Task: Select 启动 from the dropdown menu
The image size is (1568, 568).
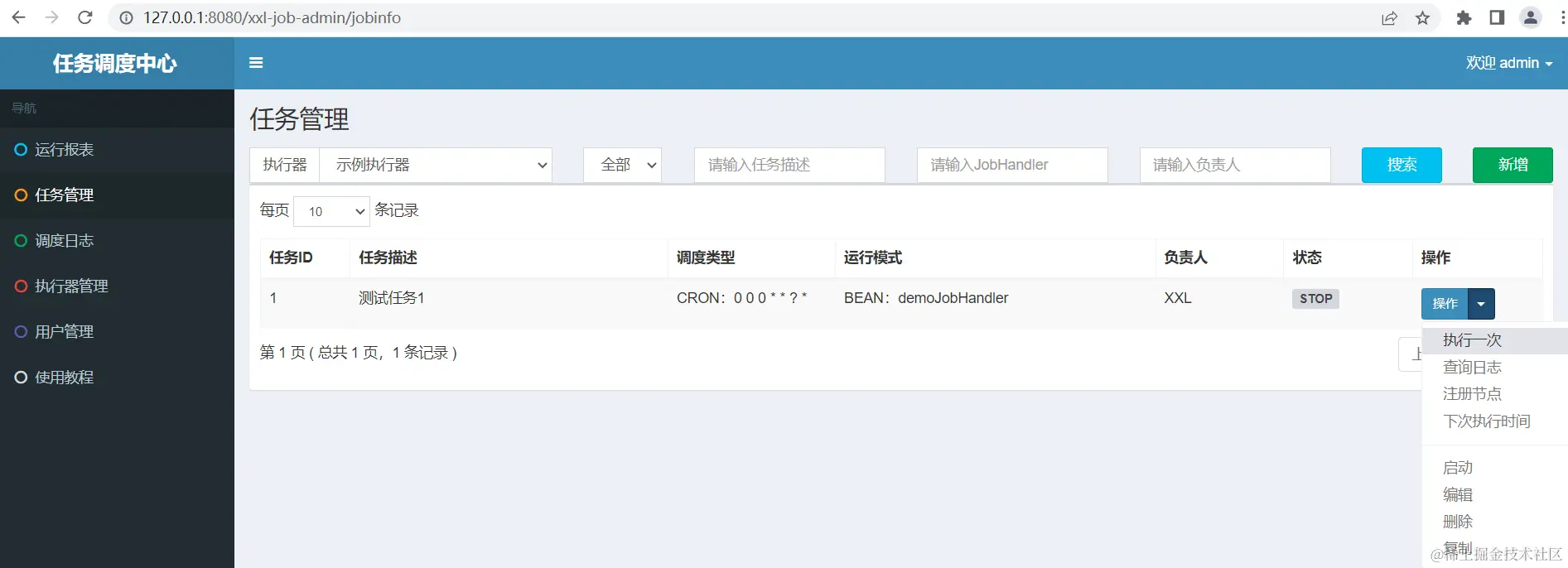Action: 1495,468
